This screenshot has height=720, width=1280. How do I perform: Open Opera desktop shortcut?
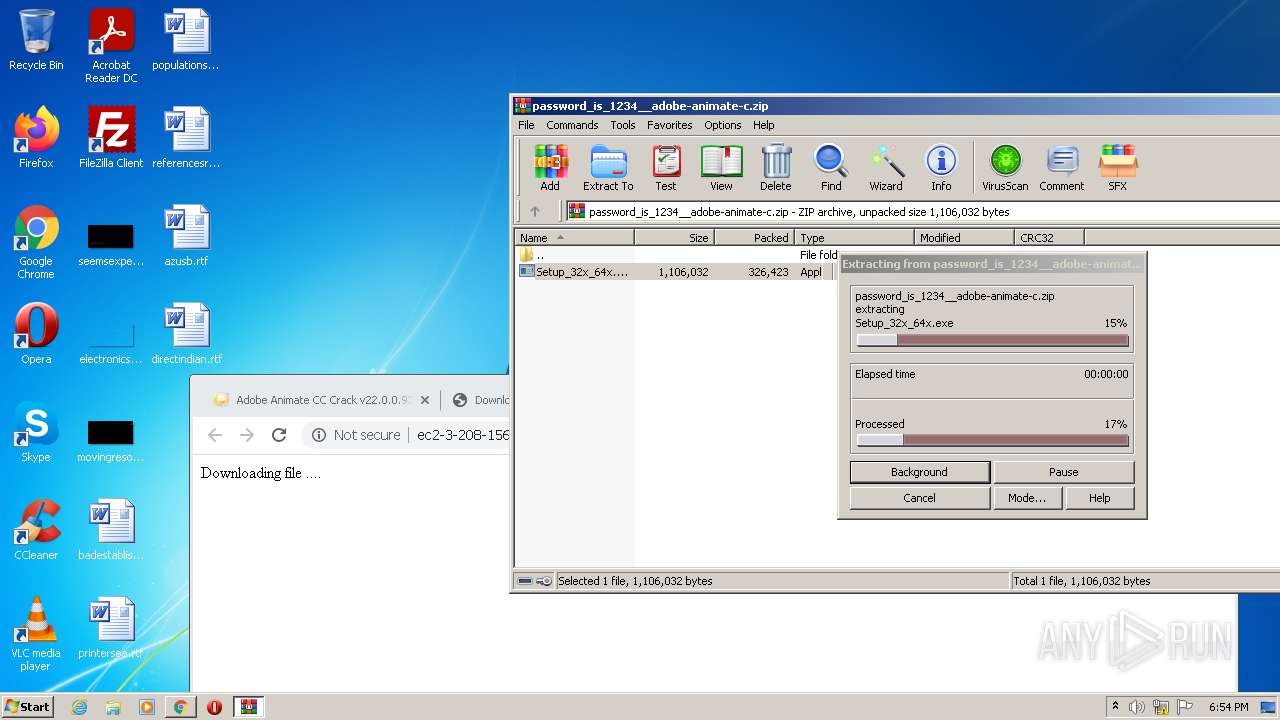click(x=36, y=333)
